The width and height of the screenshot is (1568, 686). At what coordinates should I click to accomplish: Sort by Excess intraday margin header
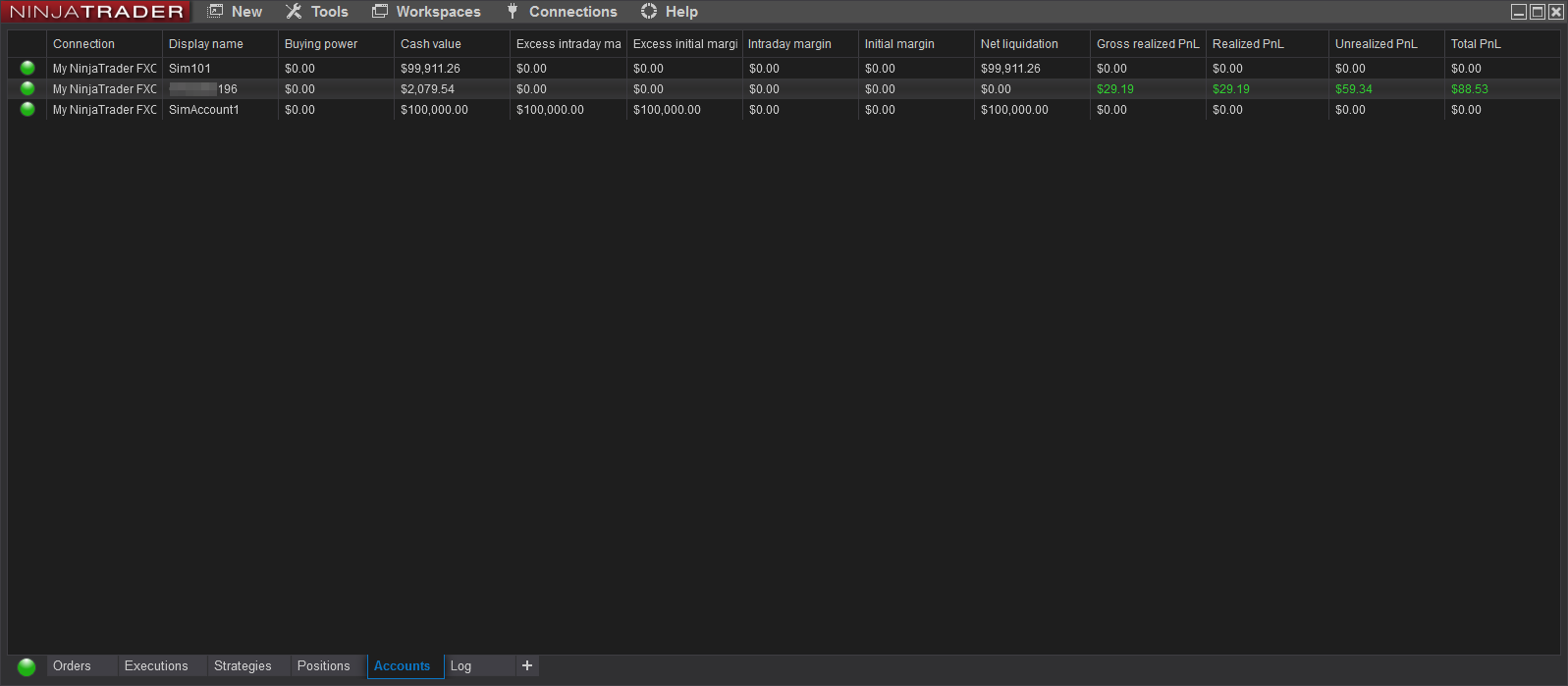tap(568, 44)
